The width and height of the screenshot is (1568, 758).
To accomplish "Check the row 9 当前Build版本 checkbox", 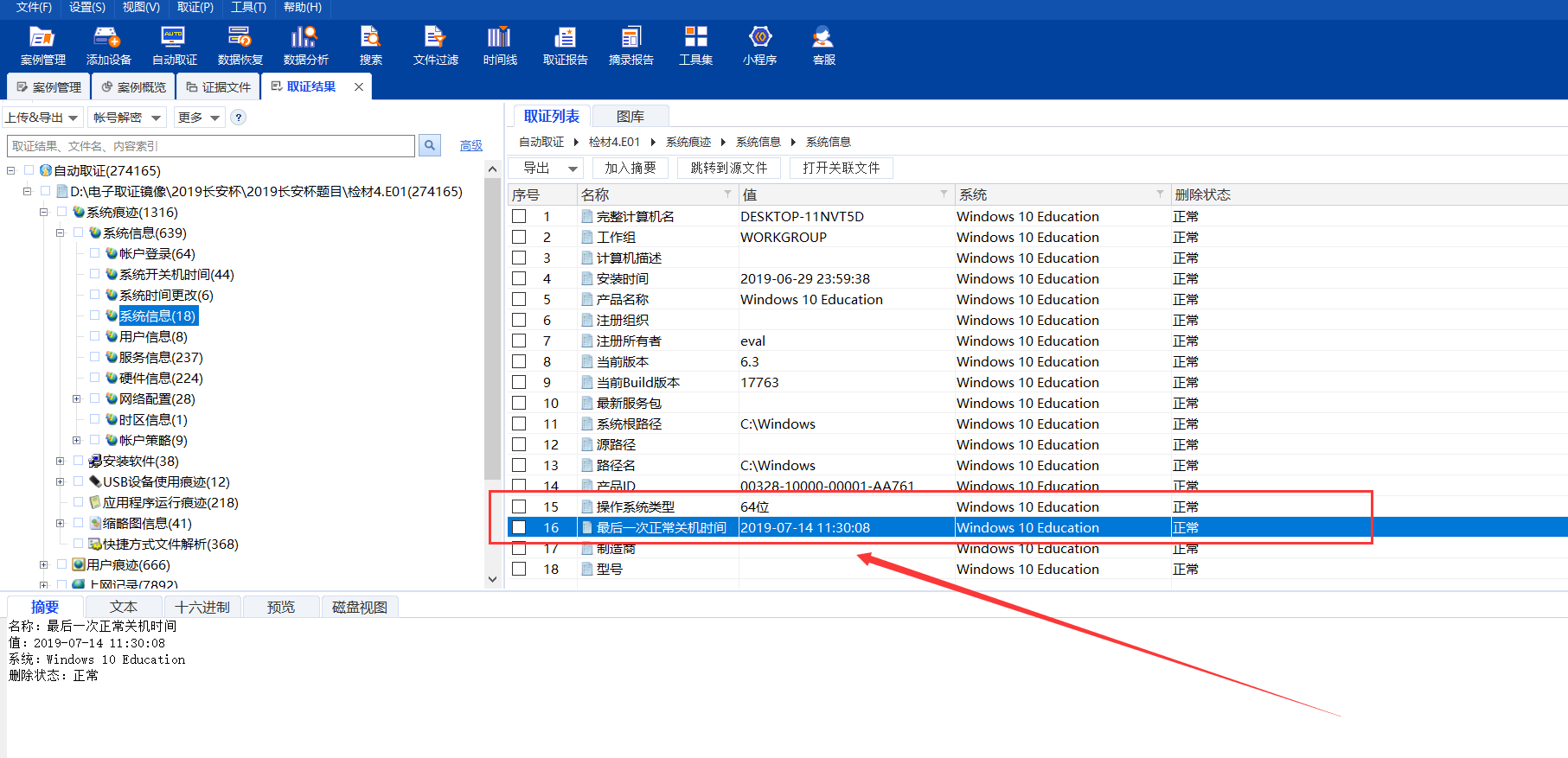I will pyautogui.click(x=519, y=382).
